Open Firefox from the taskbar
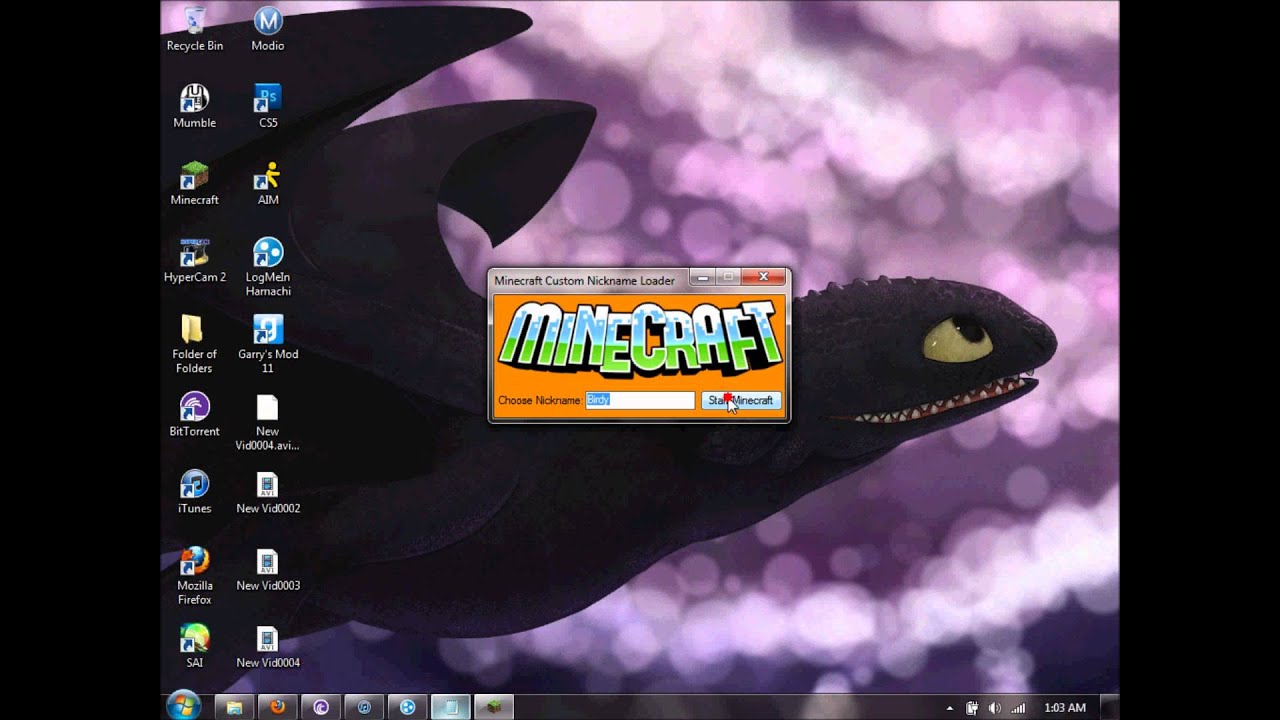 pos(277,707)
